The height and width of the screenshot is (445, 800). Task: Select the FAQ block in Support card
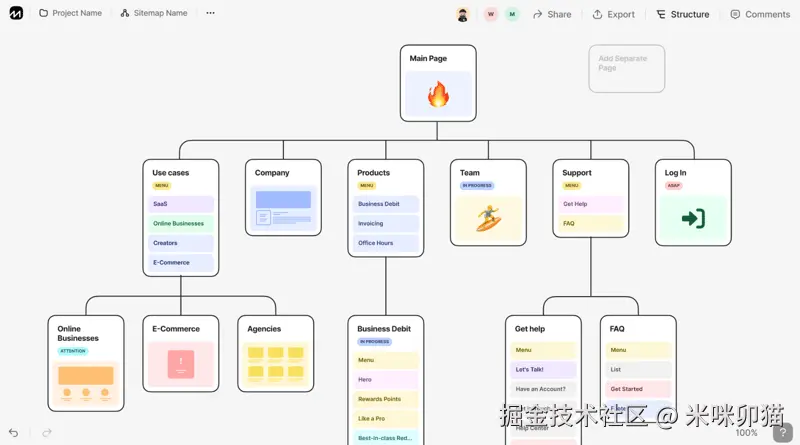591,224
